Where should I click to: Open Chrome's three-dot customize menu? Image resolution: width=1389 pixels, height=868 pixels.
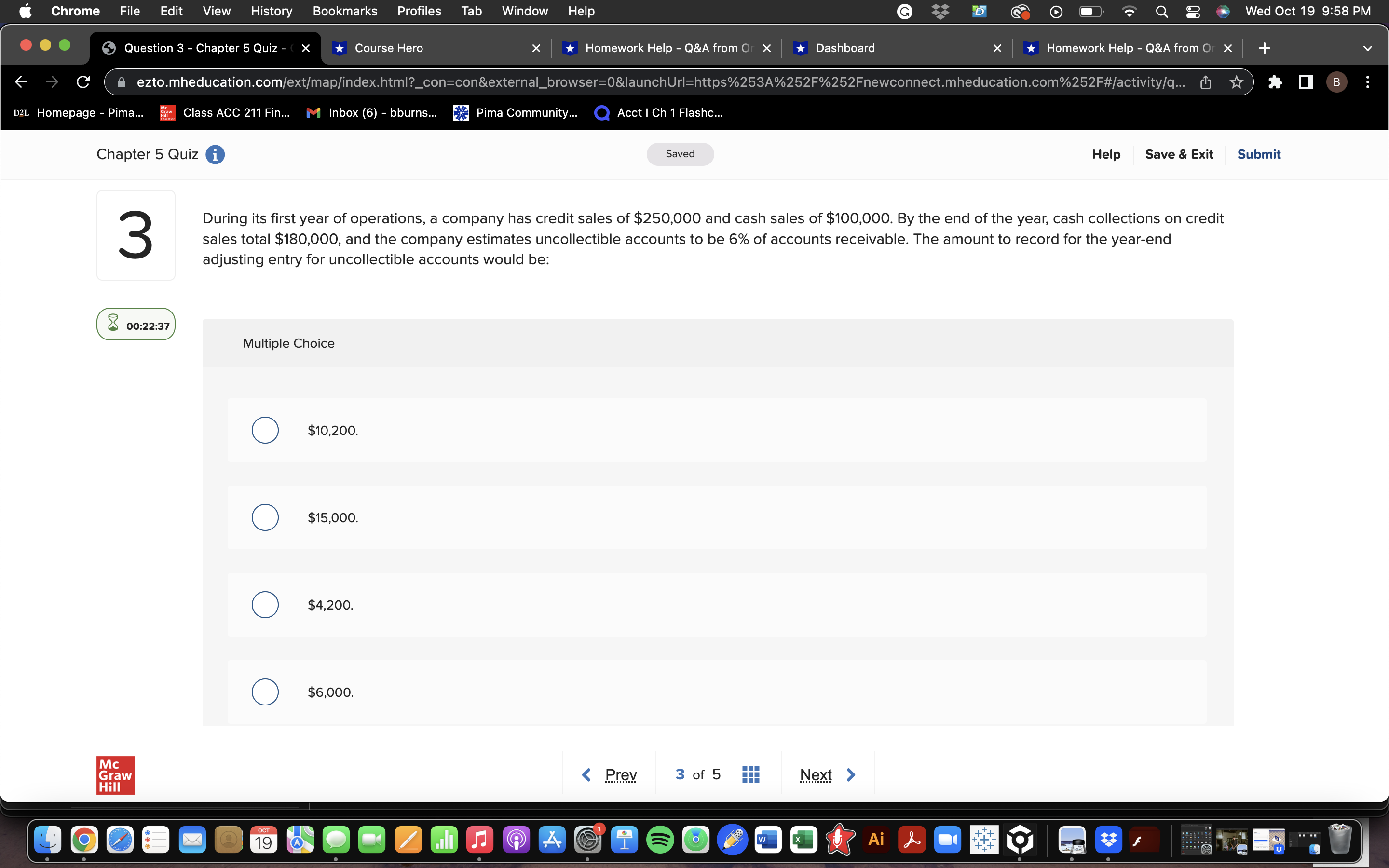[1367, 82]
